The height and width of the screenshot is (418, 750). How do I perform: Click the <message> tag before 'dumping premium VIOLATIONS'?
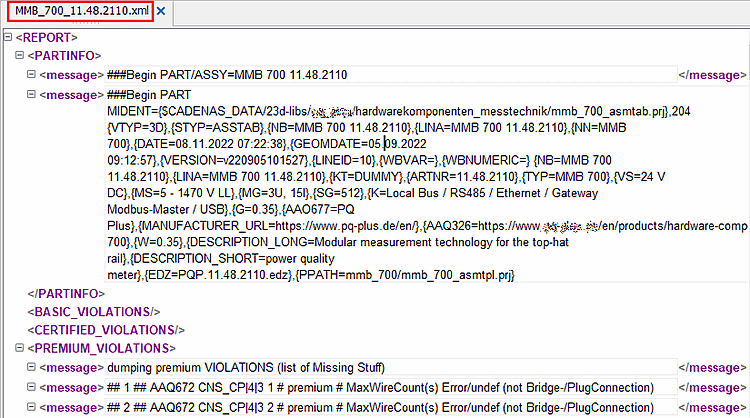point(72,368)
